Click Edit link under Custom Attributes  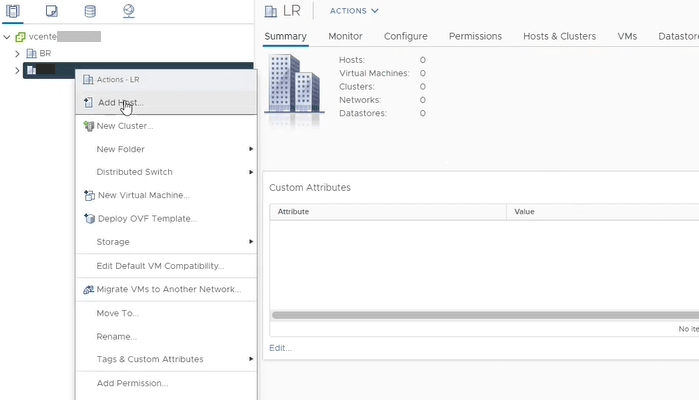[x=280, y=348]
